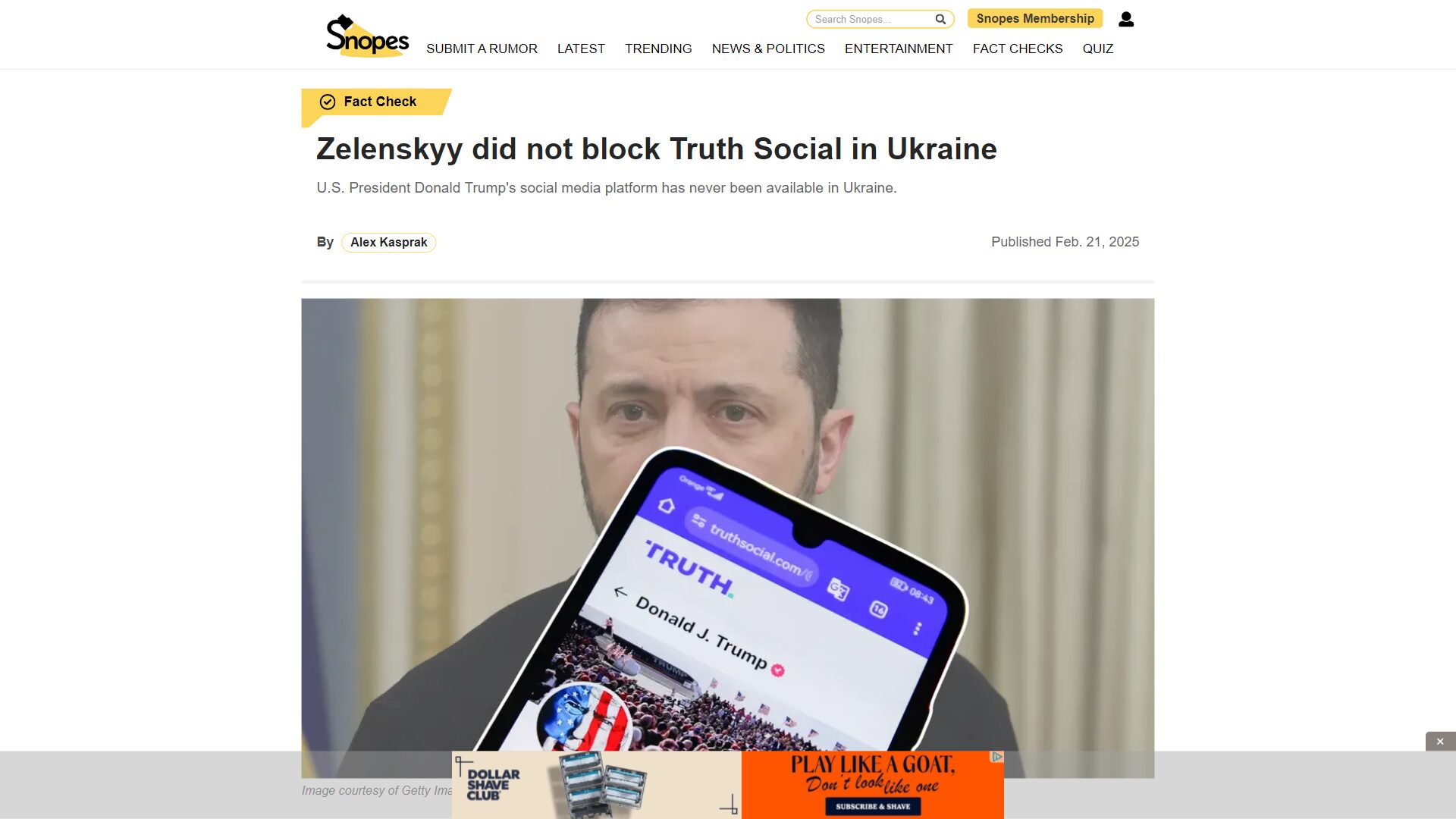
Task: Click the Subscribe & Shave ad button
Action: 873,806
